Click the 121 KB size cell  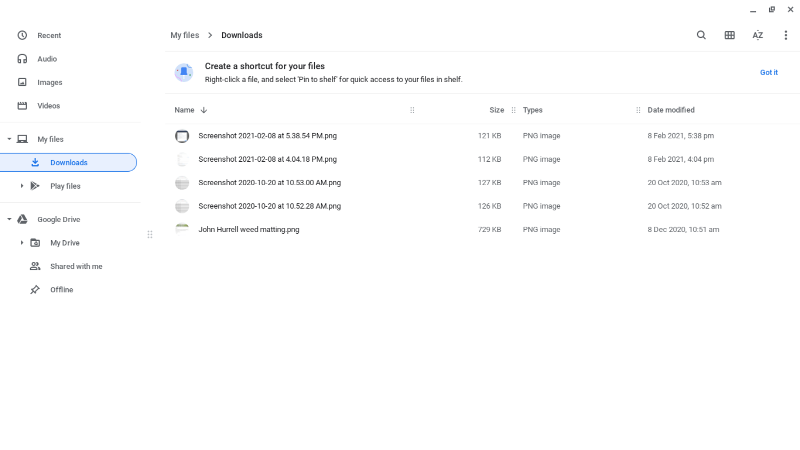coord(489,136)
